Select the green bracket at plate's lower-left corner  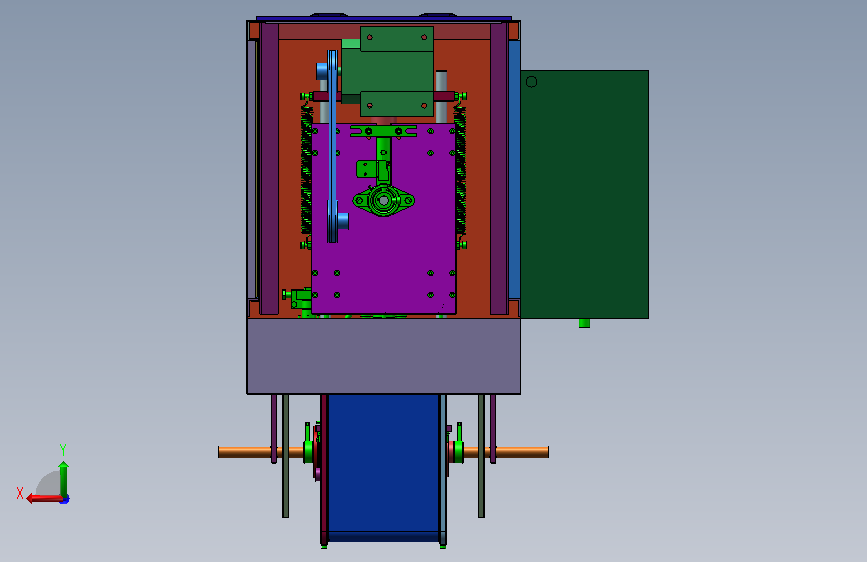coord(299,298)
